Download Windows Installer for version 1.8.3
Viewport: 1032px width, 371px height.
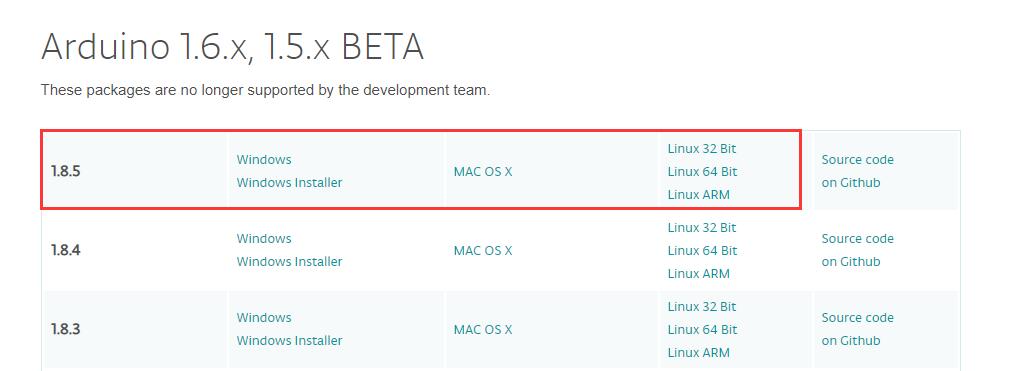click(x=290, y=341)
